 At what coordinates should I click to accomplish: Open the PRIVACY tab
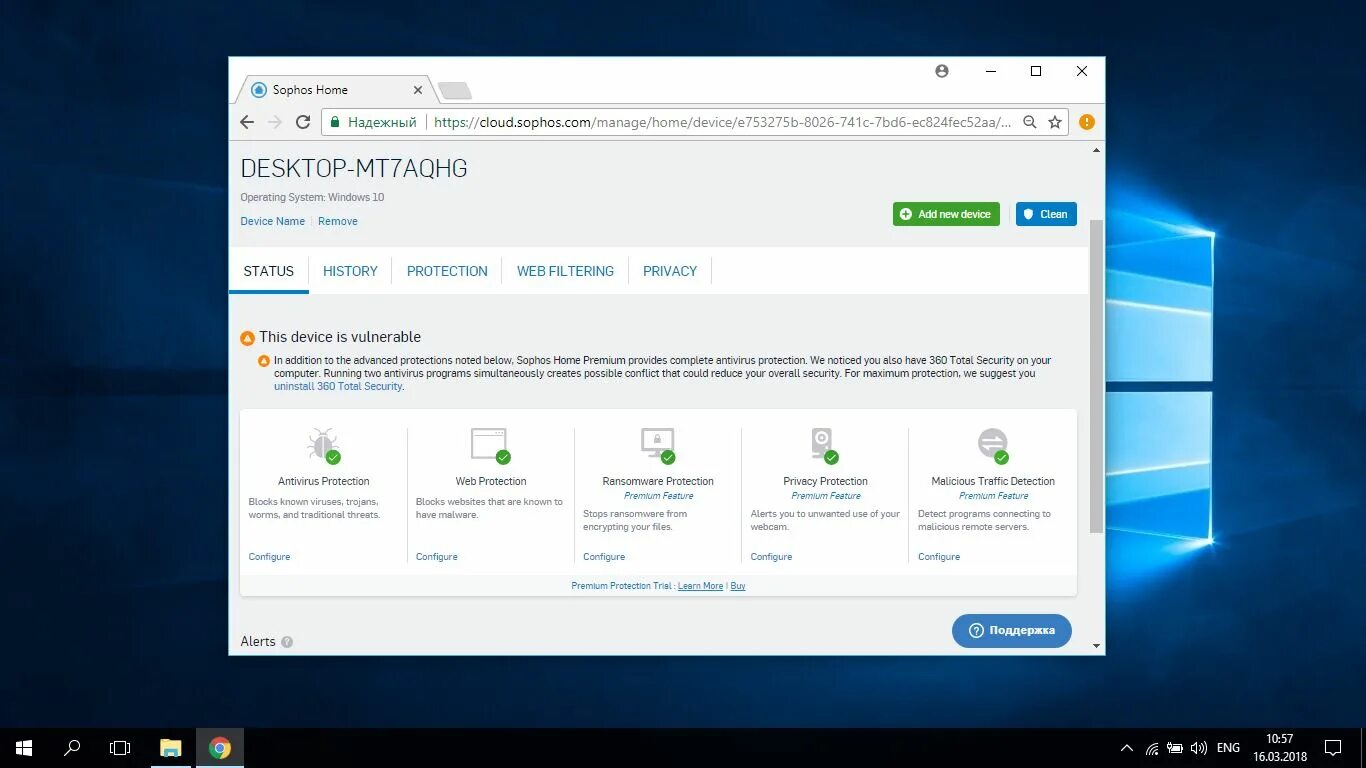pos(670,271)
